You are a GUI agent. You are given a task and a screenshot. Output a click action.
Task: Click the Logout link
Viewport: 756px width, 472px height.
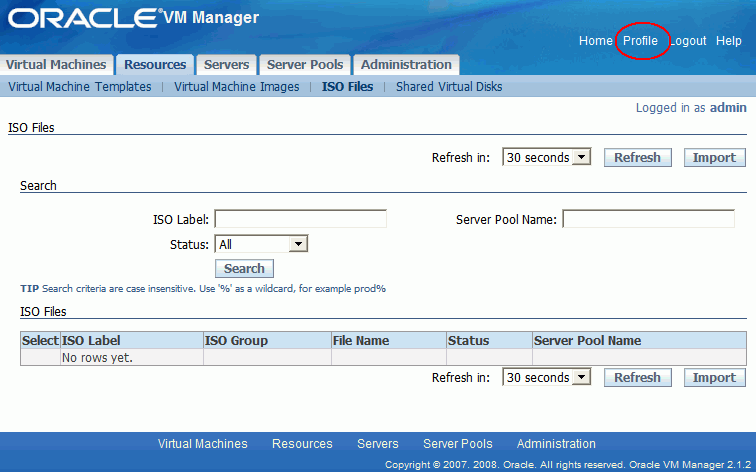(x=688, y=41)
